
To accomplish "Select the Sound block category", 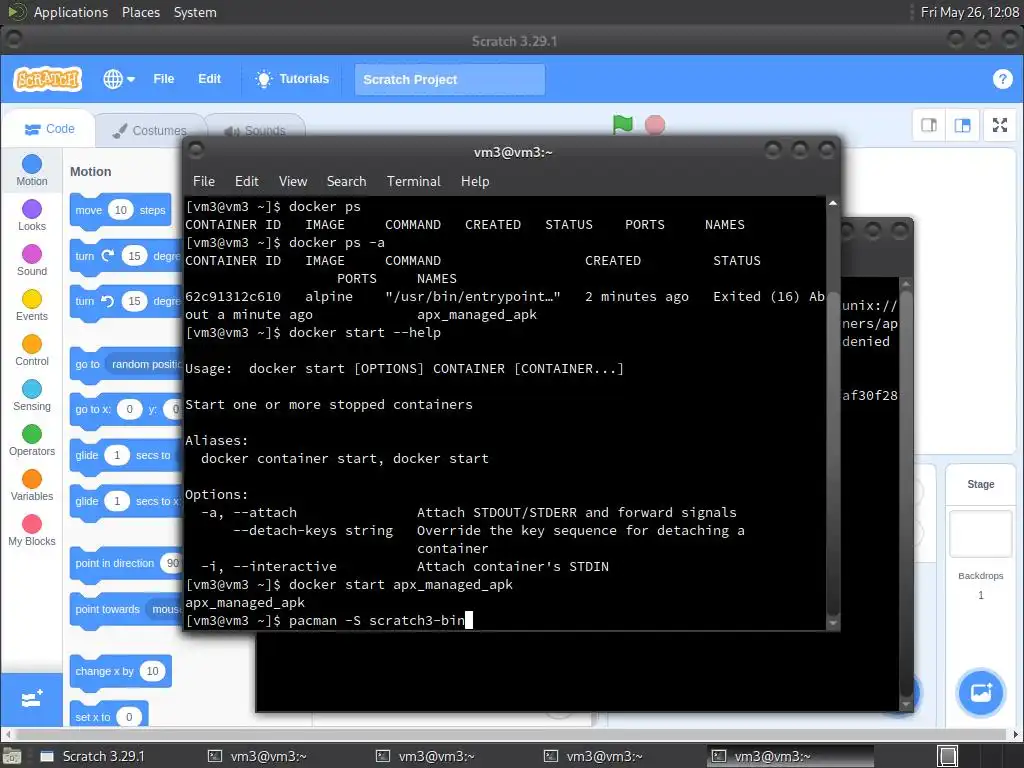I will coord(31,261).
